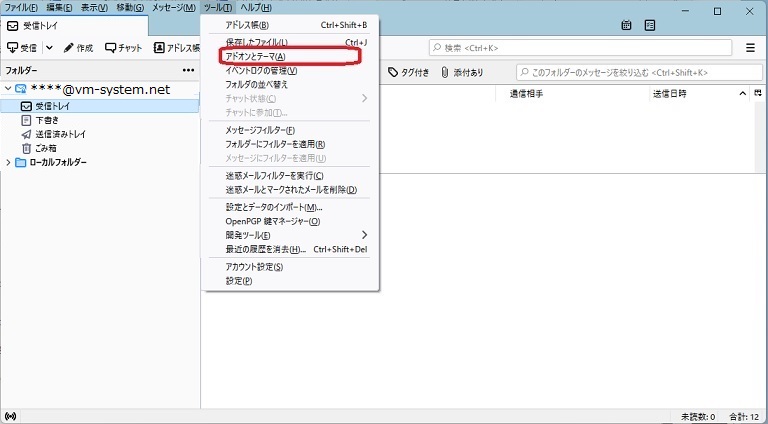Click the column picker icon in message list
768x424 pixels.
[x=743, y=93]
